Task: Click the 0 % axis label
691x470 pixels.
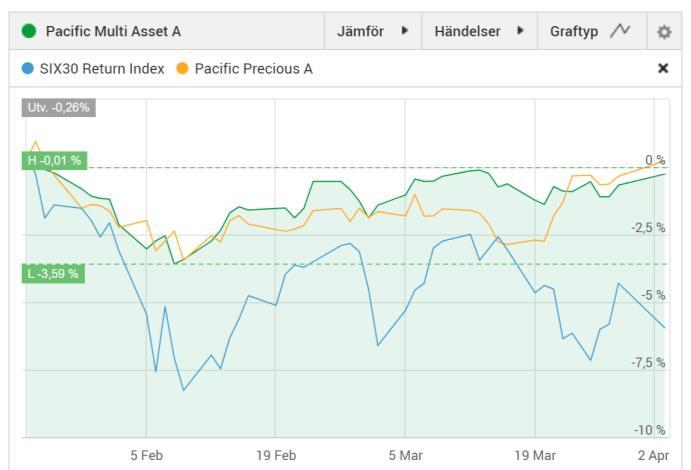Action: pyautogui.click(x=655, y=160)
